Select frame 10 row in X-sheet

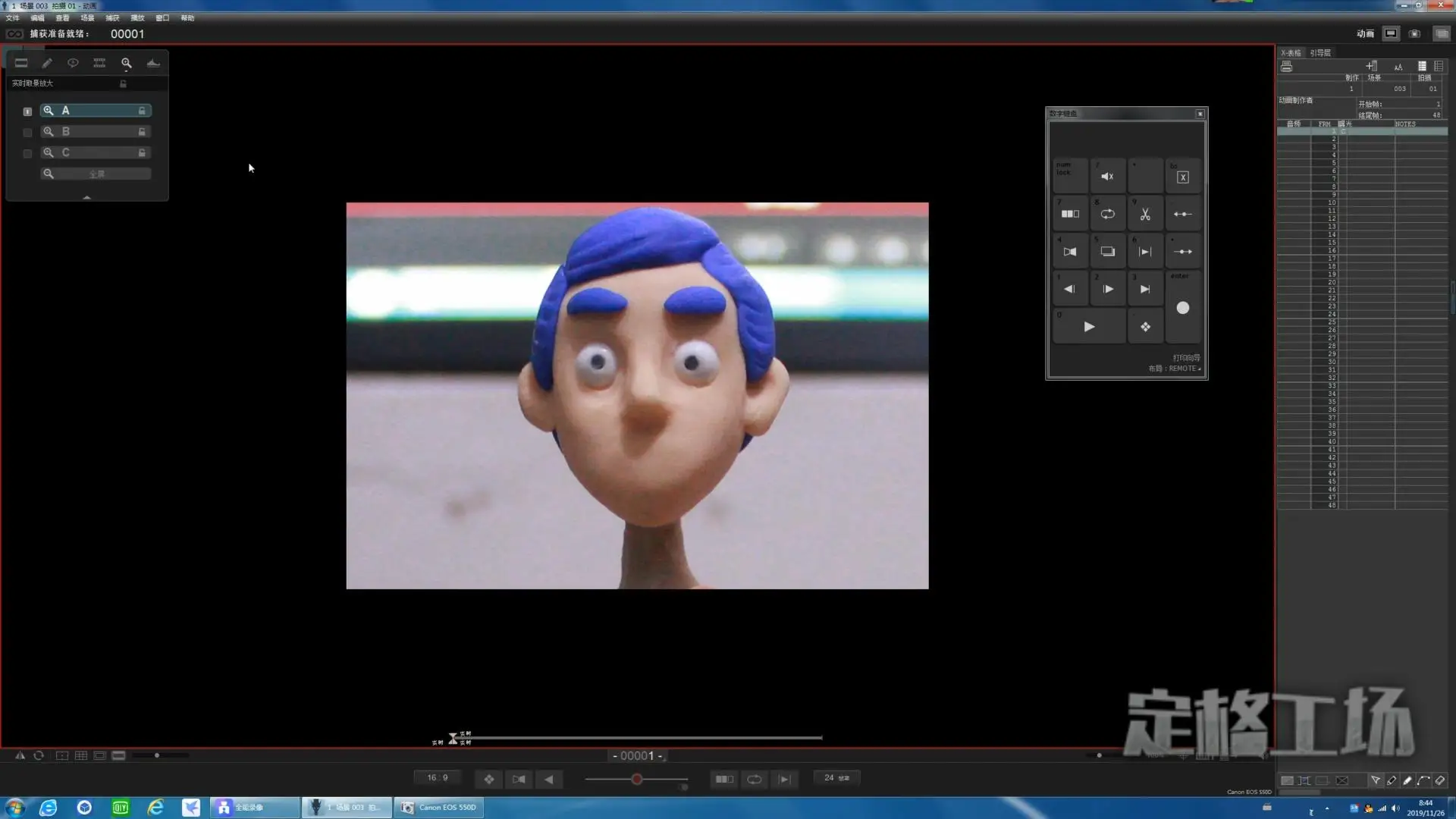click(1362, 202)
